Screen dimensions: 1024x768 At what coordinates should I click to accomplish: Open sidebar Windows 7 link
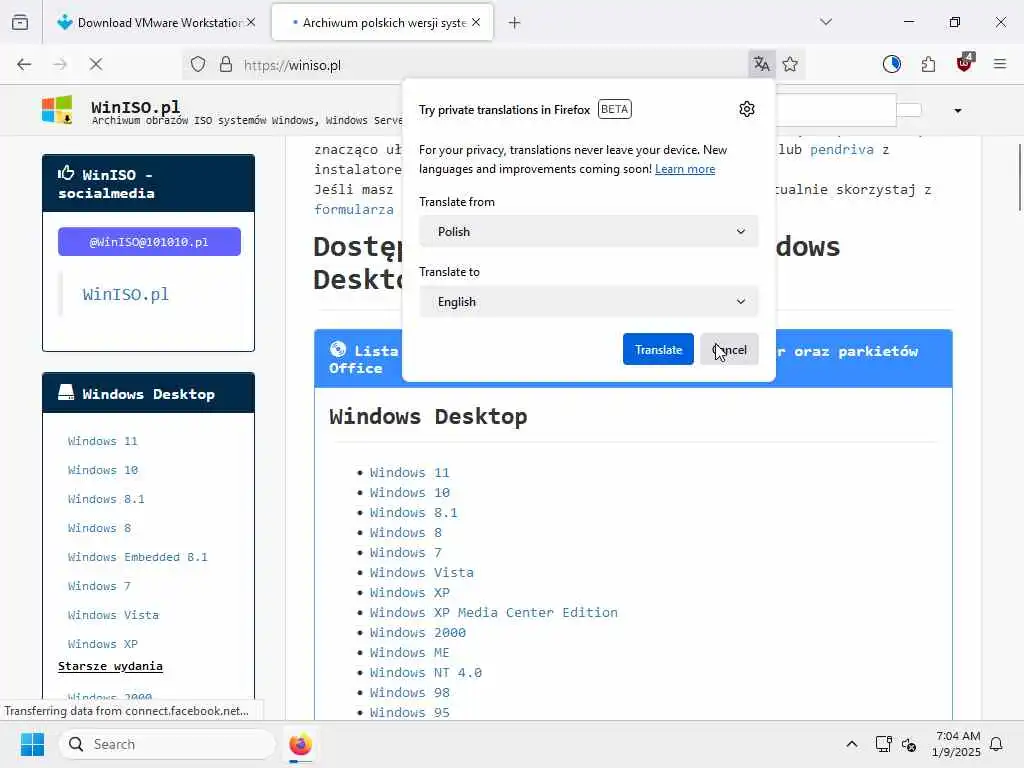99,586
